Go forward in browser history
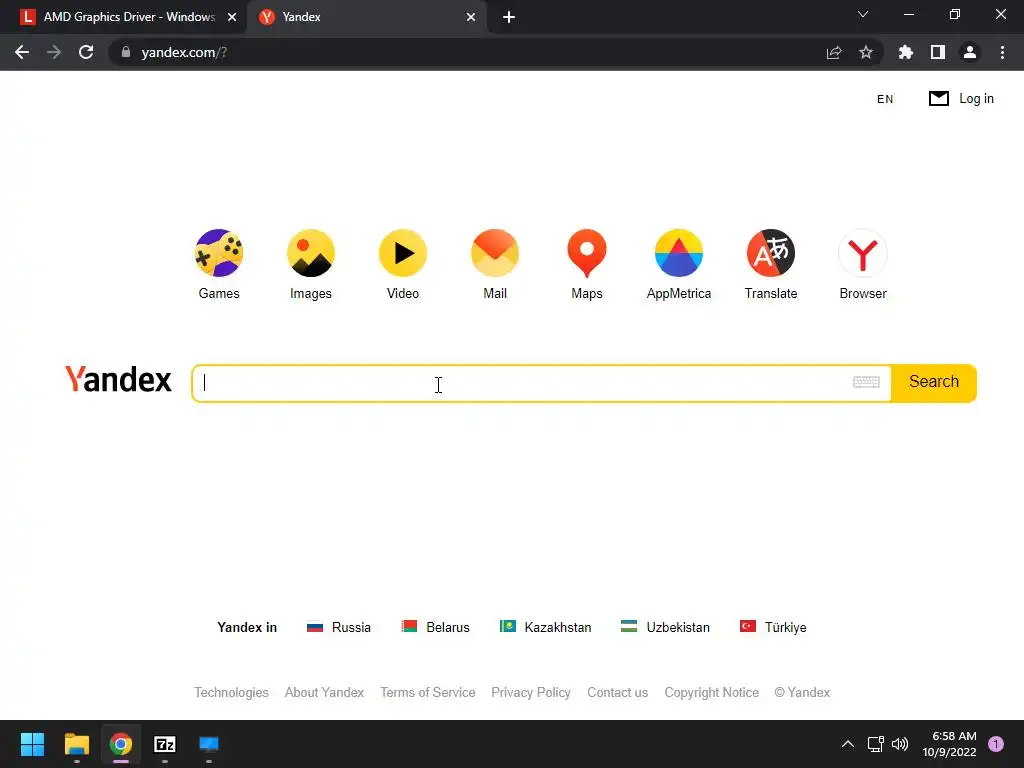Image resolution: width=1024 pixels, height=768 pixels. 54,52
